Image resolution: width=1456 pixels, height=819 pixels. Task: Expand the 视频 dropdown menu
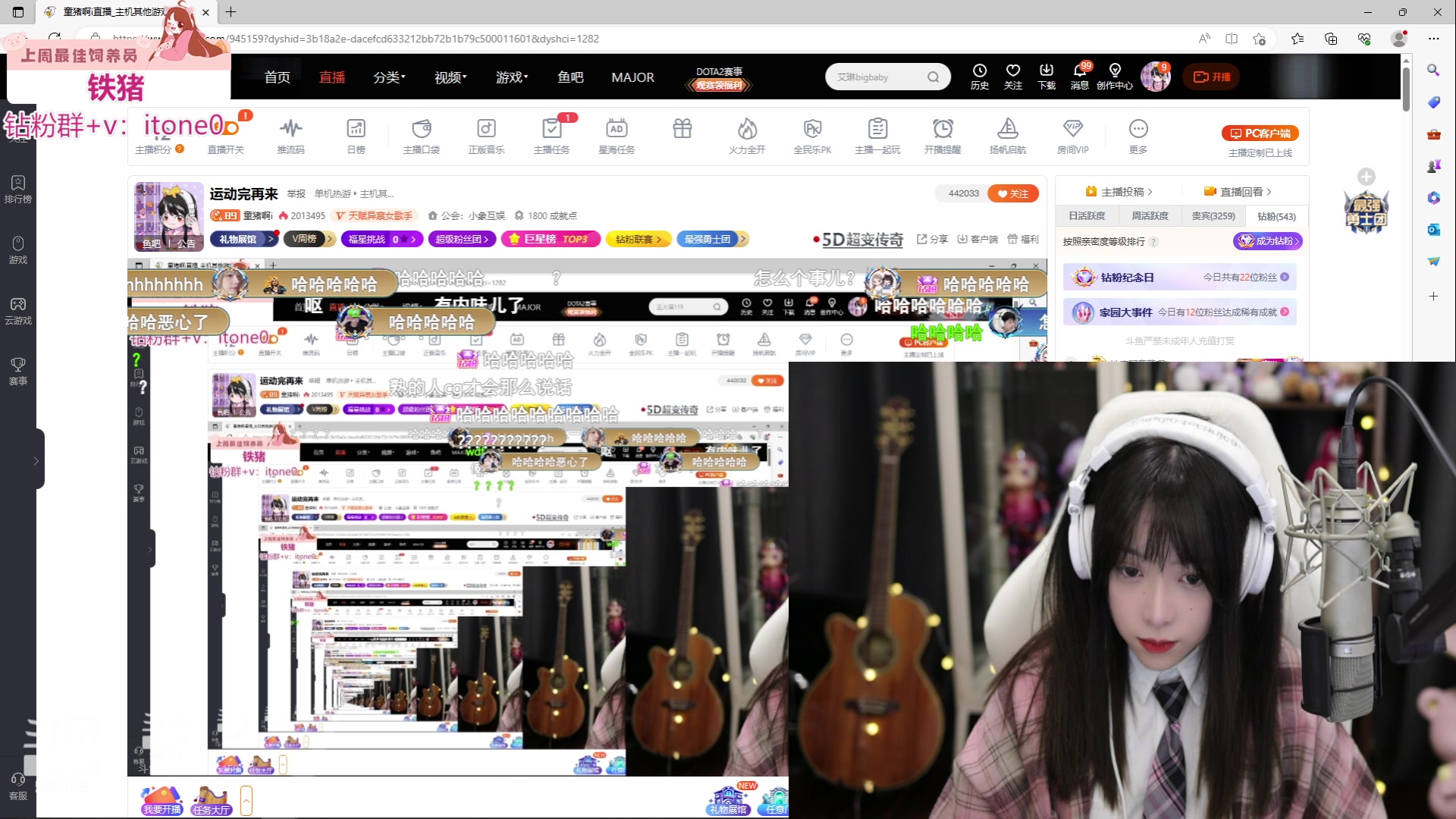pos(450,77)
